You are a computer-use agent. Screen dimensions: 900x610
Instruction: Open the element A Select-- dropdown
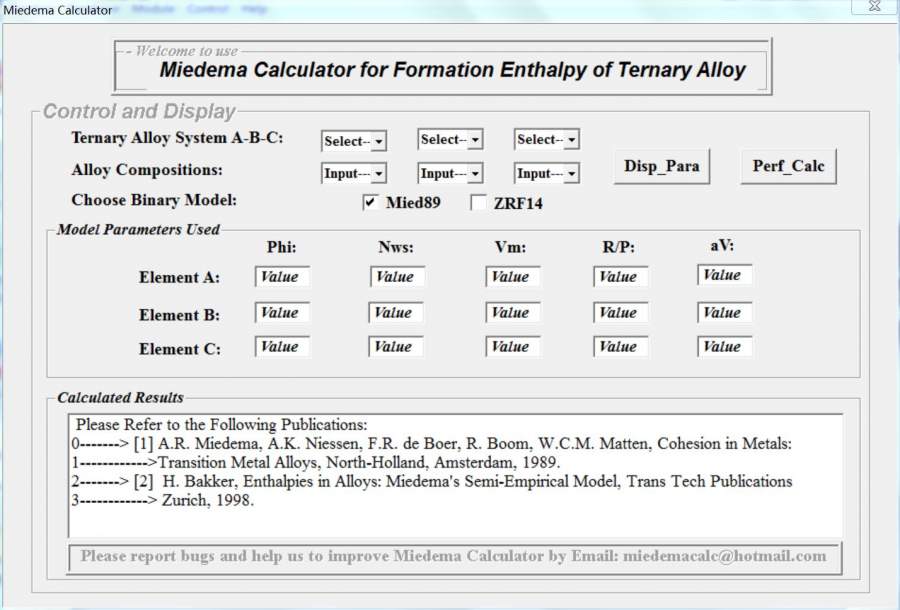tap(354, 141)
